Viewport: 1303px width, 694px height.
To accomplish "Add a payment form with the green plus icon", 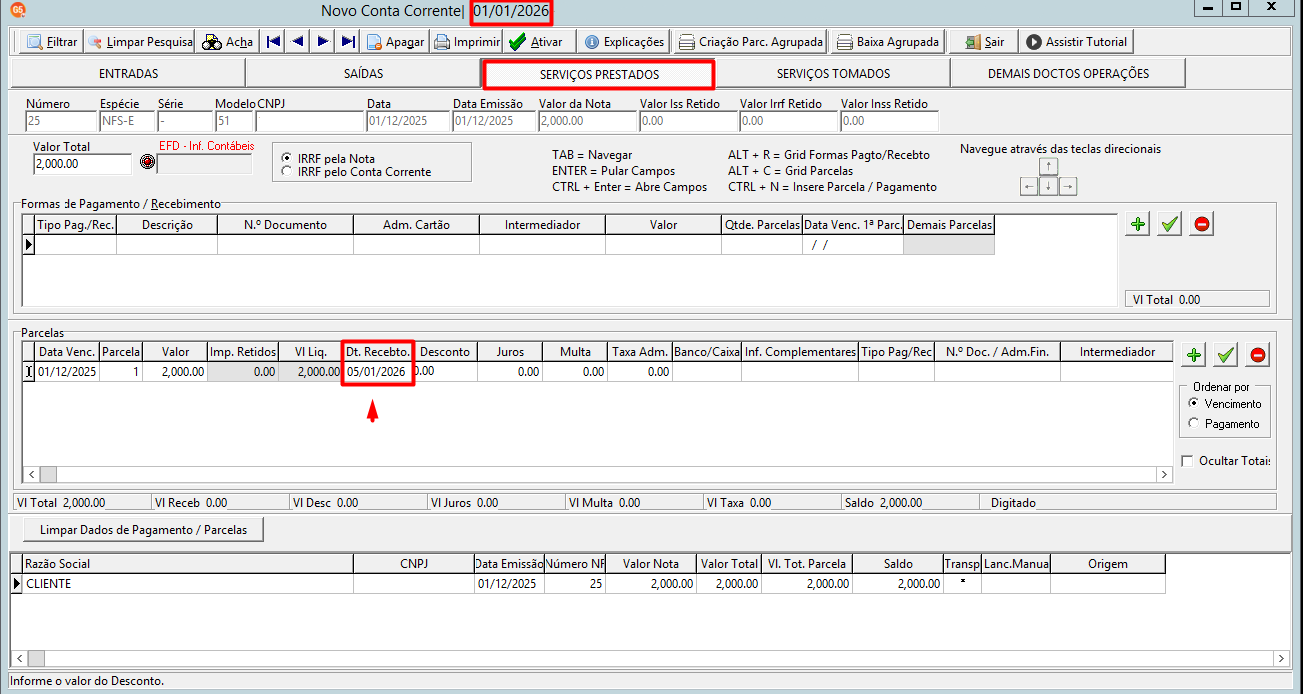I will tap(1137, 224).
